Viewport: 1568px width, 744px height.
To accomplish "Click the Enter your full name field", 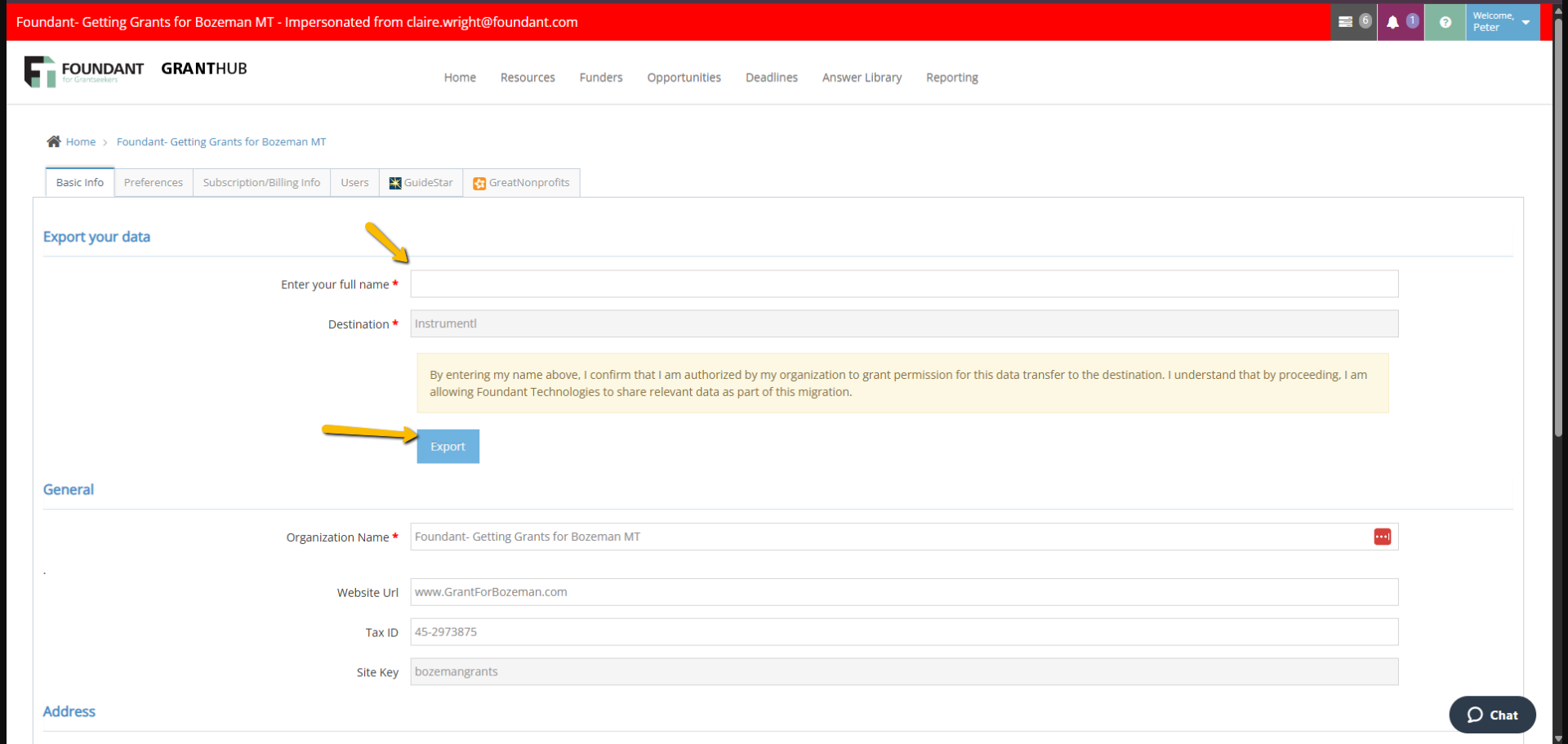I will [904, 284].
